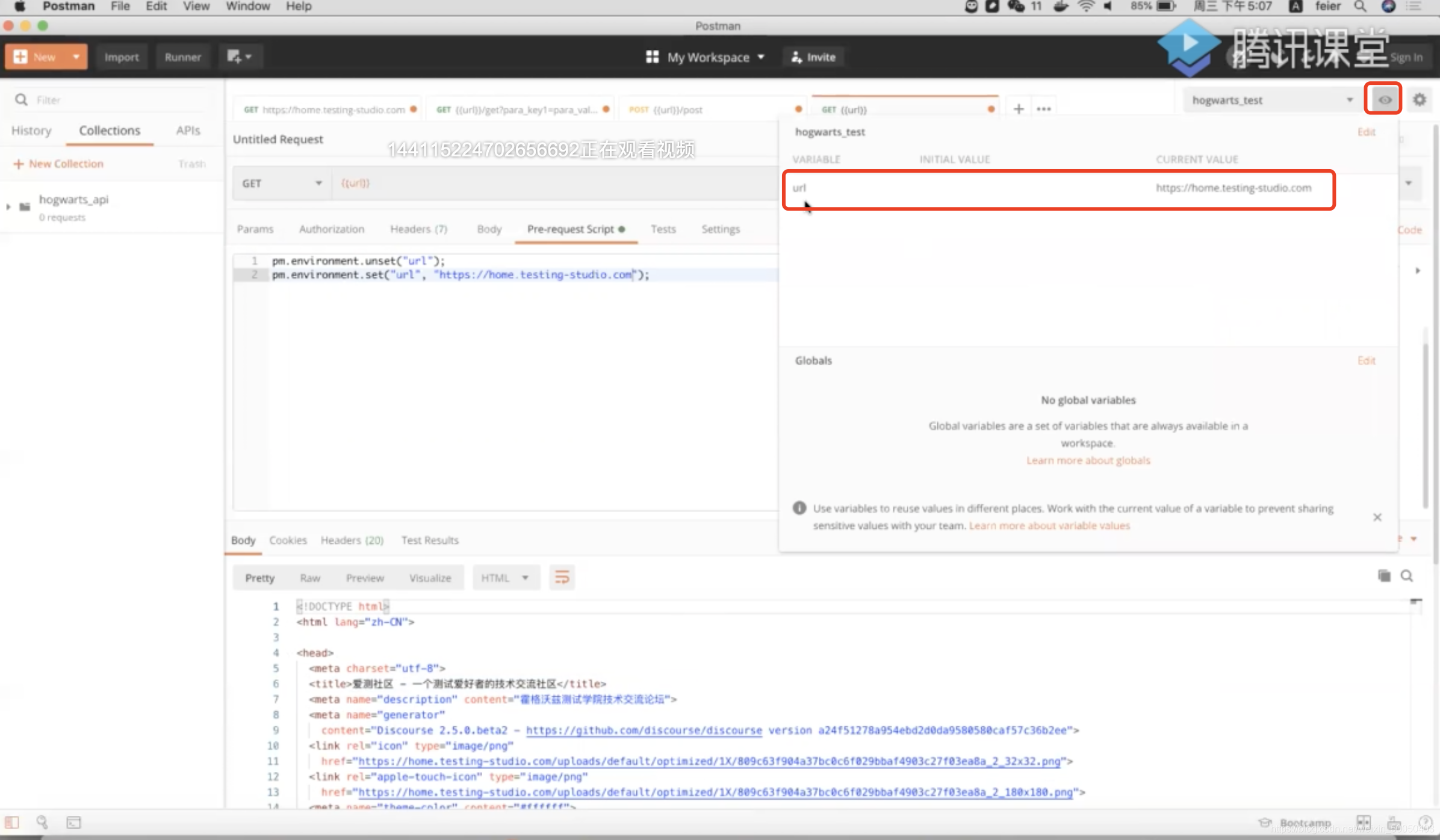The height and width of the screenshot is (840, 1440).
Task: Open the hogwarts_test environment selector
Action: pyautogui.click(x=1271, y=100)
